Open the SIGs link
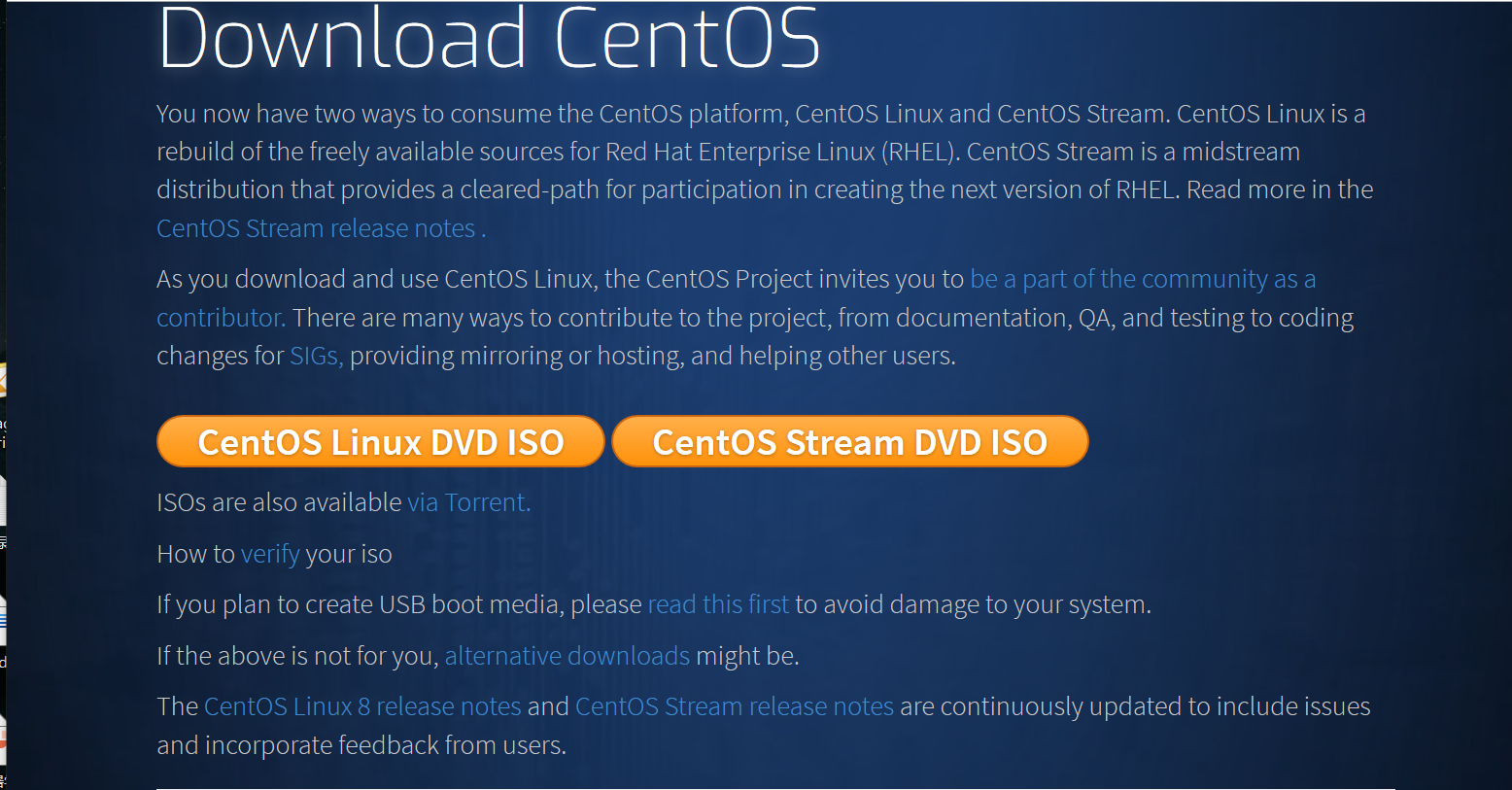 [315, 357]
